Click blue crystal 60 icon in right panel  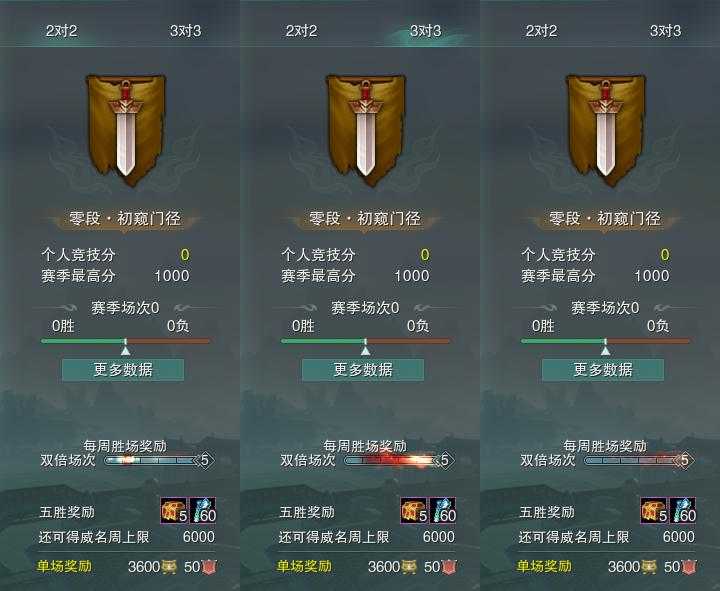tap(683, 510)
